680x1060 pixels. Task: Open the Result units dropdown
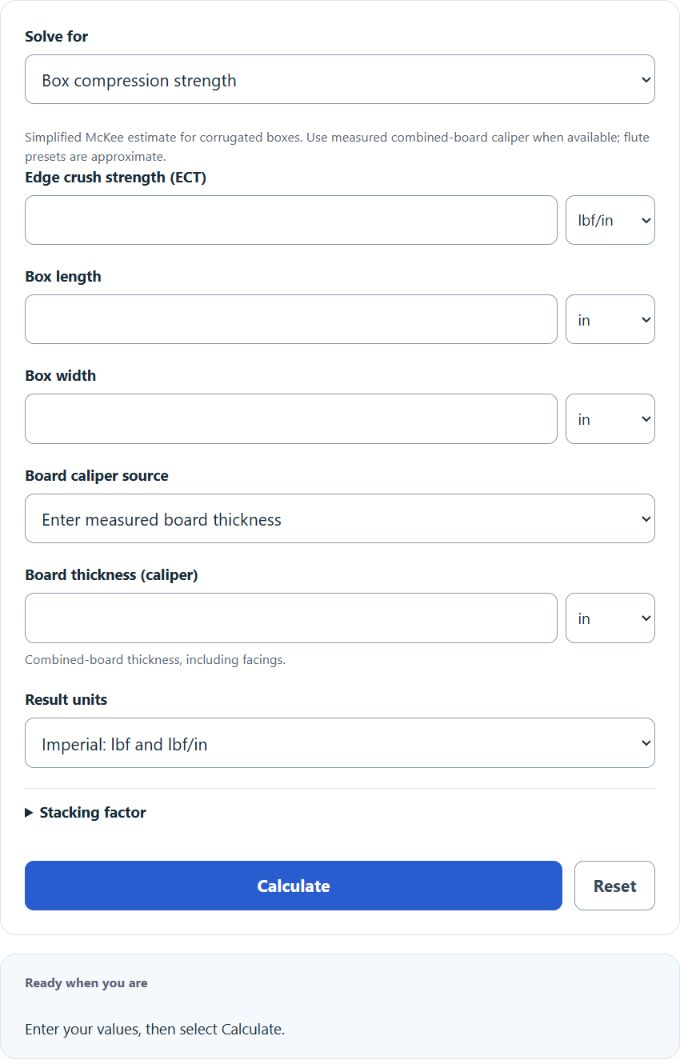(x=339, y=743)
